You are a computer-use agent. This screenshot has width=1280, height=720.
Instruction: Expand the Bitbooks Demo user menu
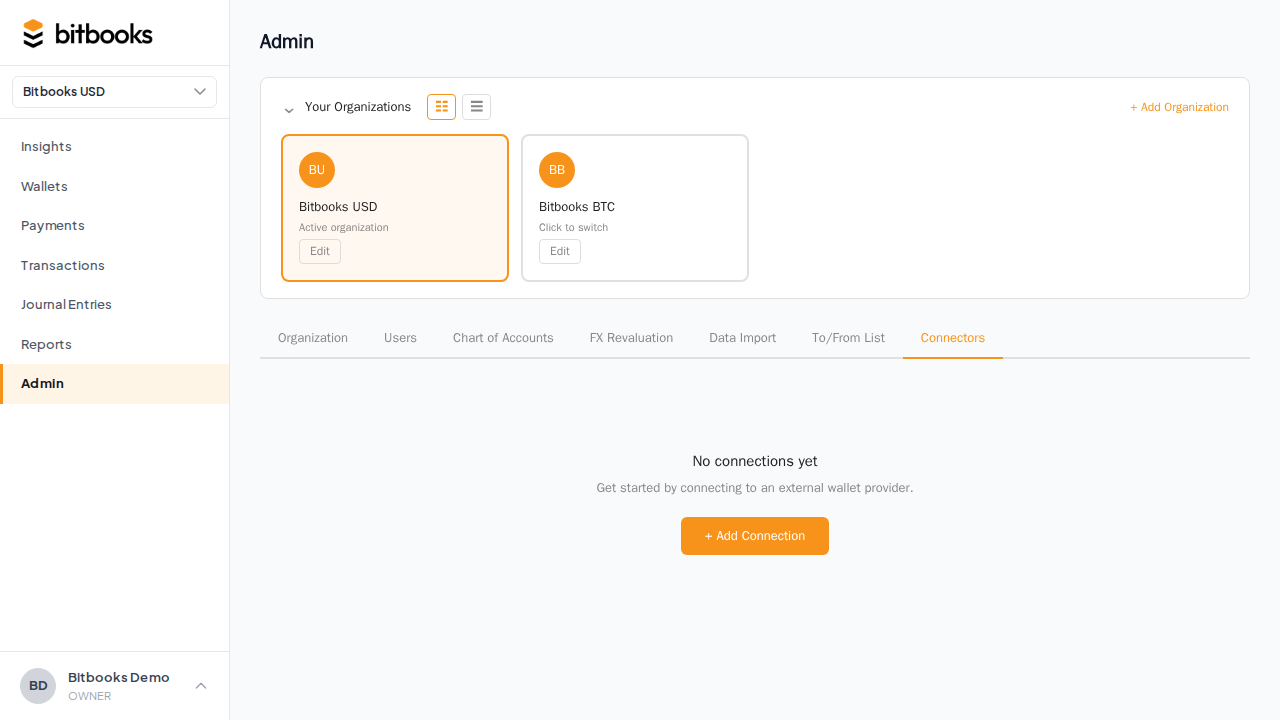coord(201,686)
